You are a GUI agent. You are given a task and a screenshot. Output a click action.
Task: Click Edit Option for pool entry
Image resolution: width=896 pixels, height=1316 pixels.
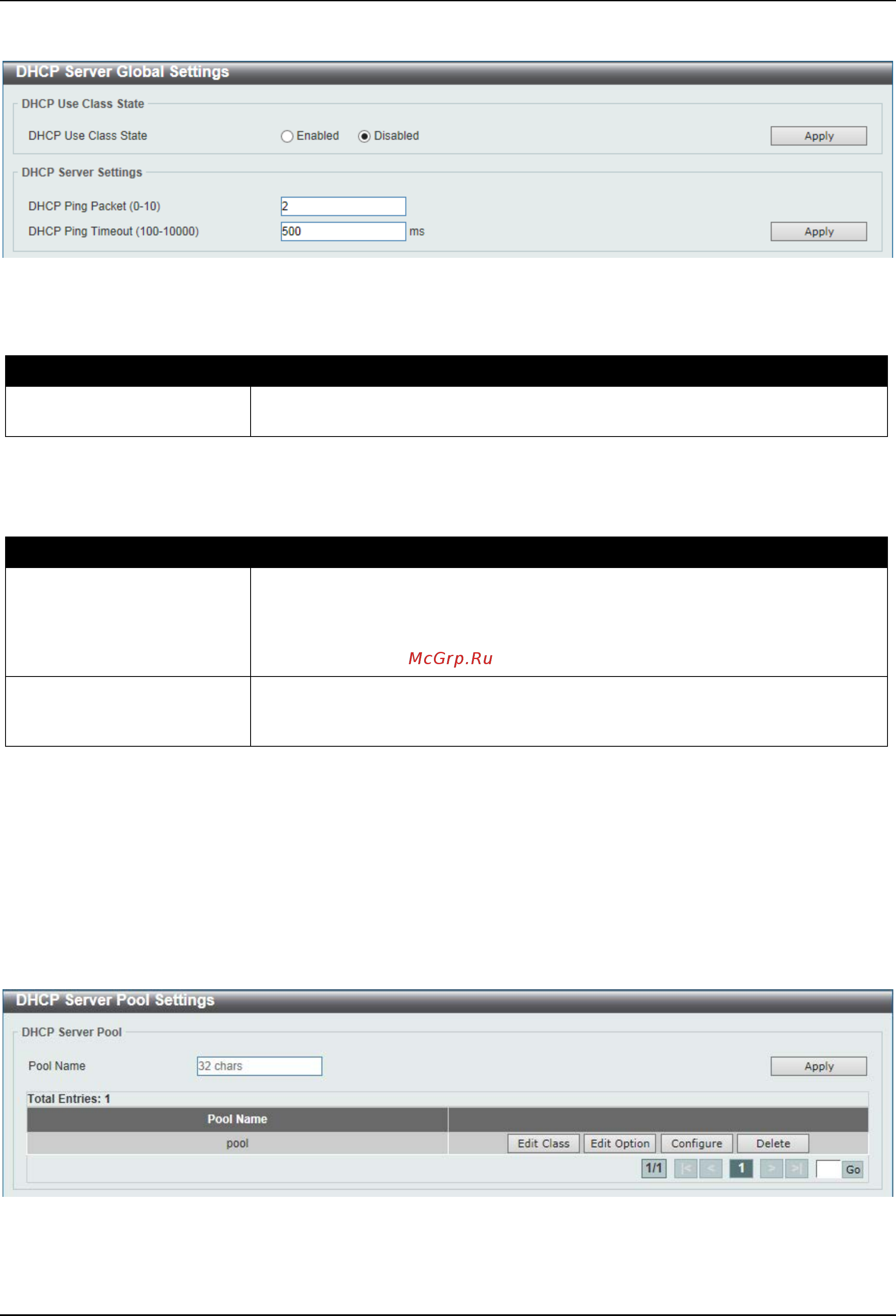619,1143
